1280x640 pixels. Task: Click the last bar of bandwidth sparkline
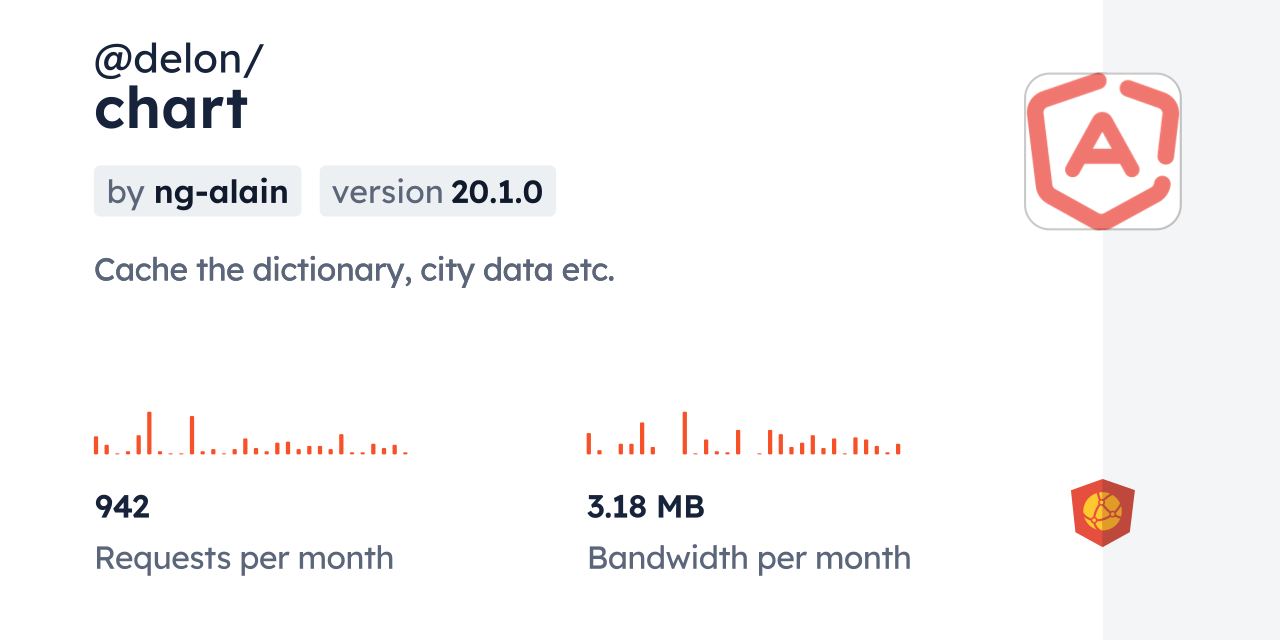point(898,449)
